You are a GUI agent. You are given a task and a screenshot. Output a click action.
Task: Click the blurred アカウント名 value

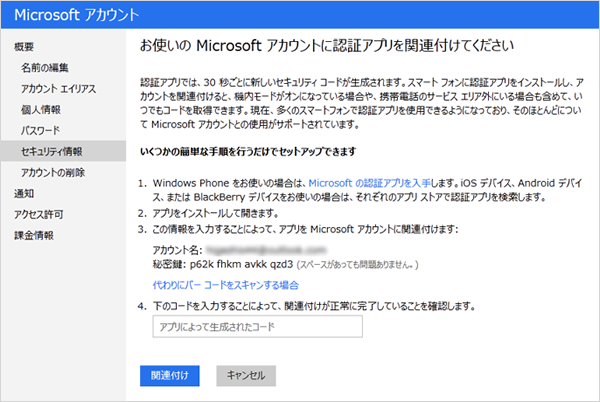pyautogui.click(x=266, y=250)
